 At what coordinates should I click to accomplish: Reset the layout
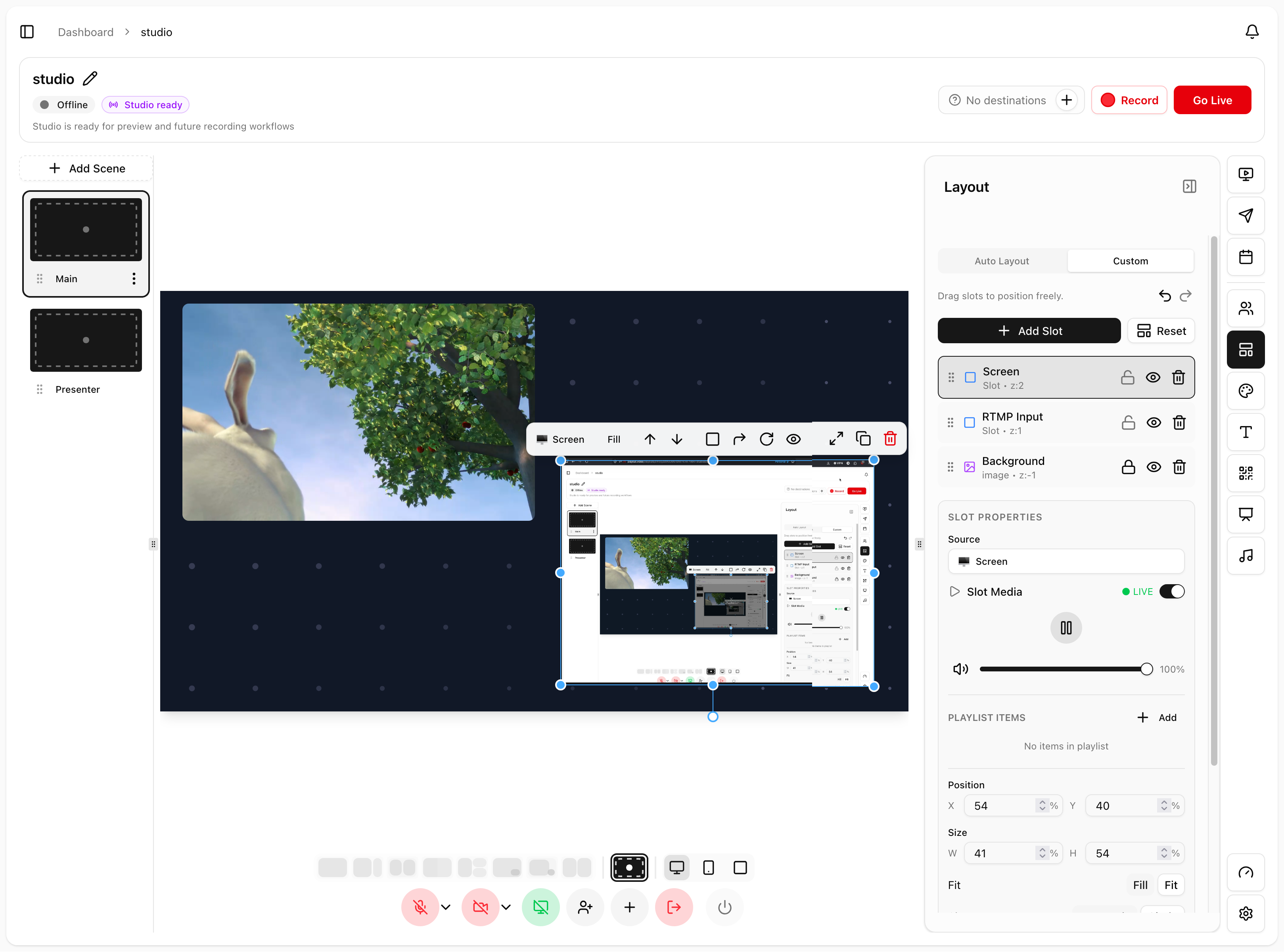click(1161, 331)
